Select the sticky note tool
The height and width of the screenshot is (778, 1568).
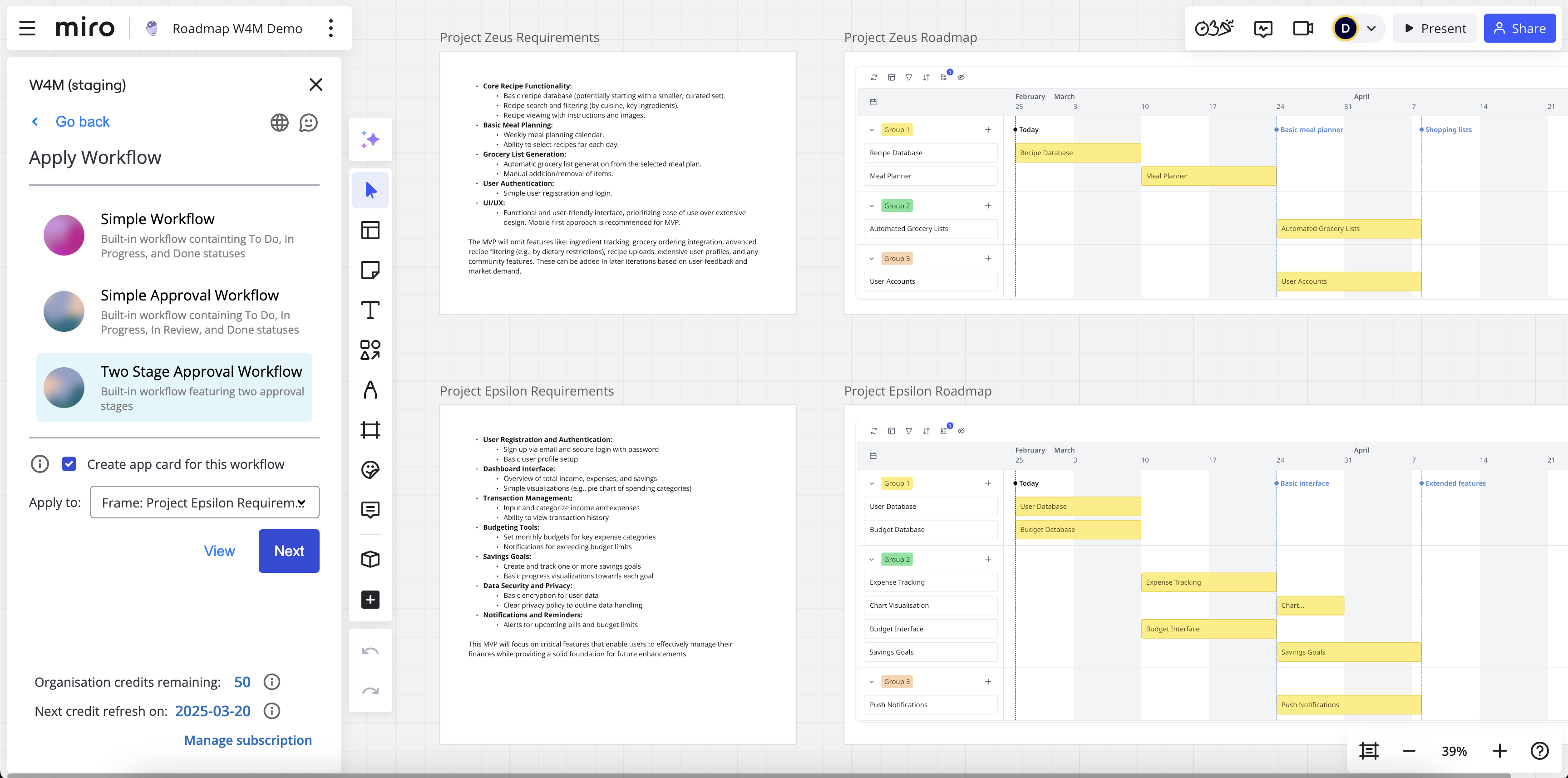click(x=370, y=270)
